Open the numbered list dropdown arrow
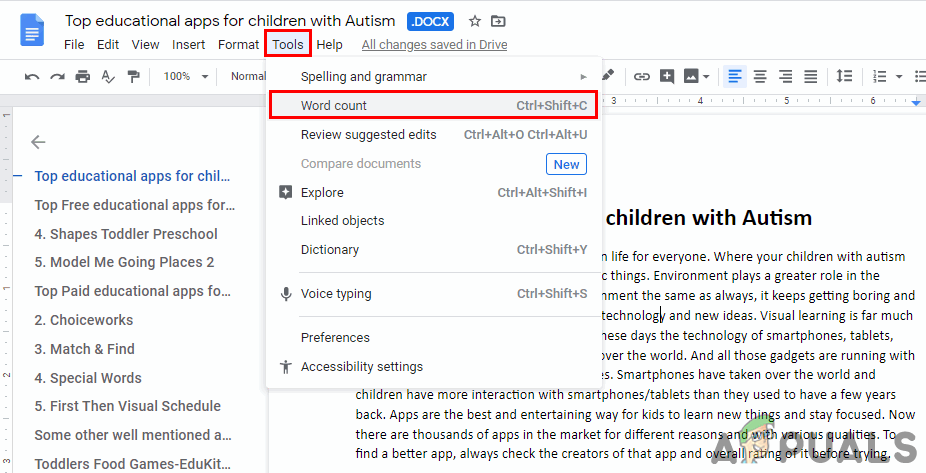Image resolution: width=926 pixels, height=473 pixels. pyautogui.click(x=900, y=76)
